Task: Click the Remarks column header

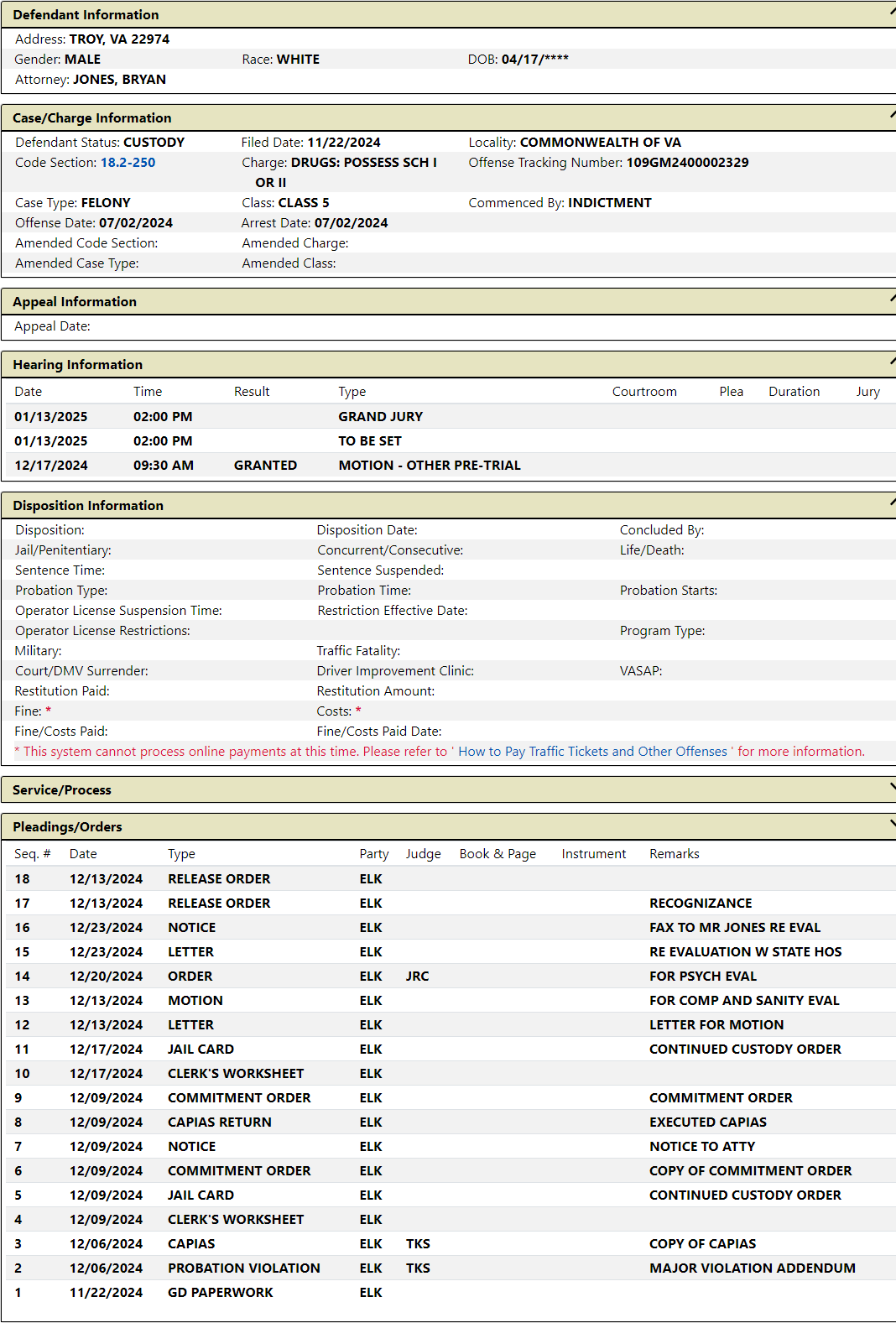Action: tap(675, 854)
